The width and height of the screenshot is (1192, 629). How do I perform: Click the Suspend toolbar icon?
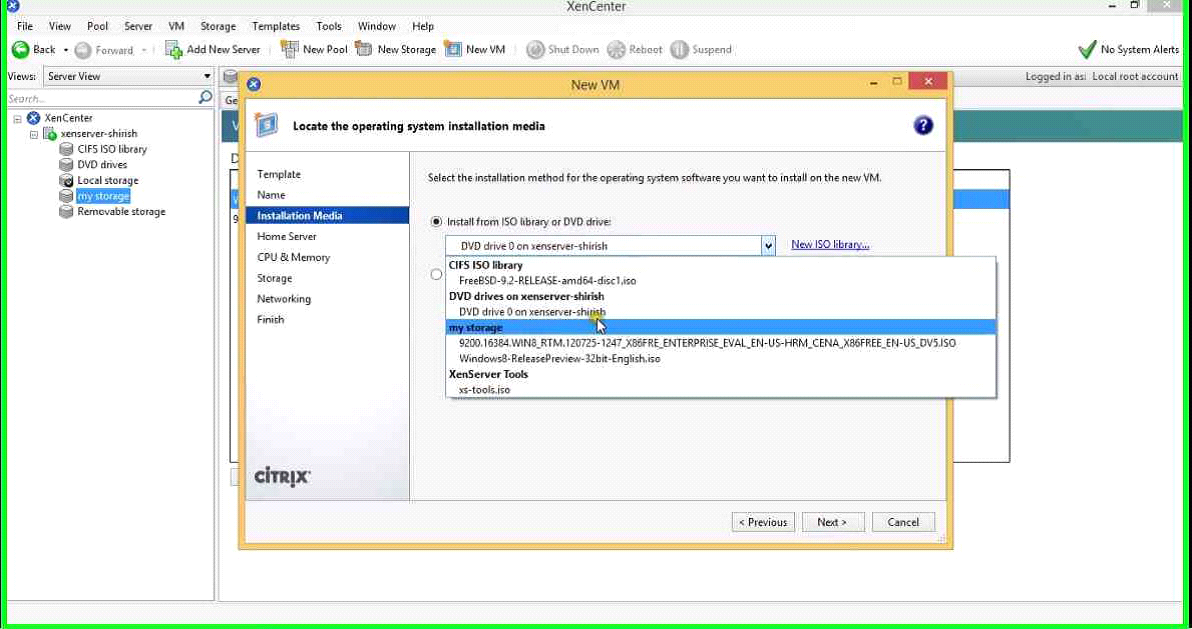679,49
